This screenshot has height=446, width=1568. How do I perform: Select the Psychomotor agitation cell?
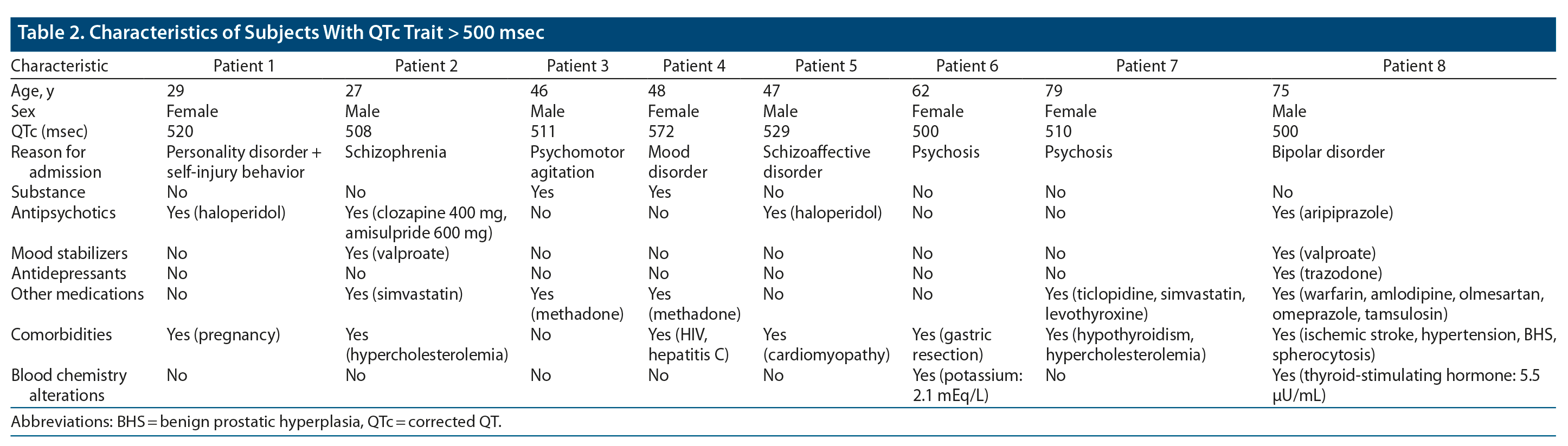[x=577, y=162]
